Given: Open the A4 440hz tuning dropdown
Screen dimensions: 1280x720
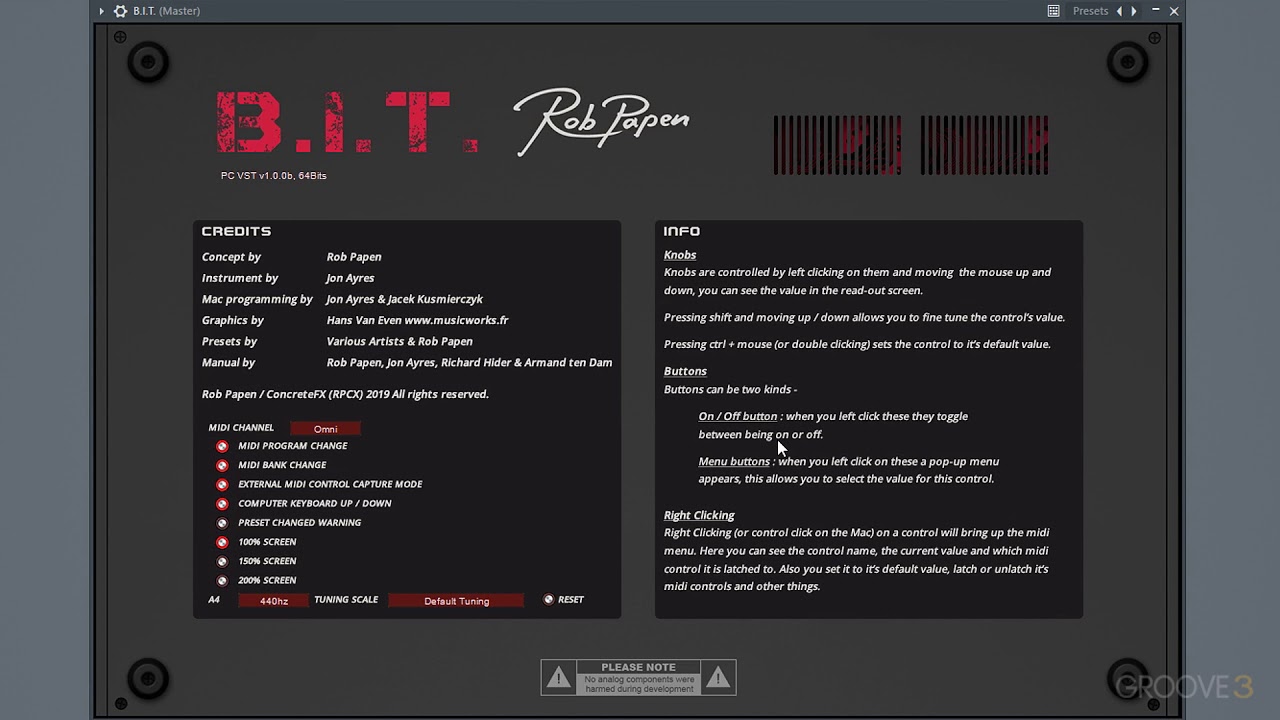Looking at the screenshot, I should [273, 601].
